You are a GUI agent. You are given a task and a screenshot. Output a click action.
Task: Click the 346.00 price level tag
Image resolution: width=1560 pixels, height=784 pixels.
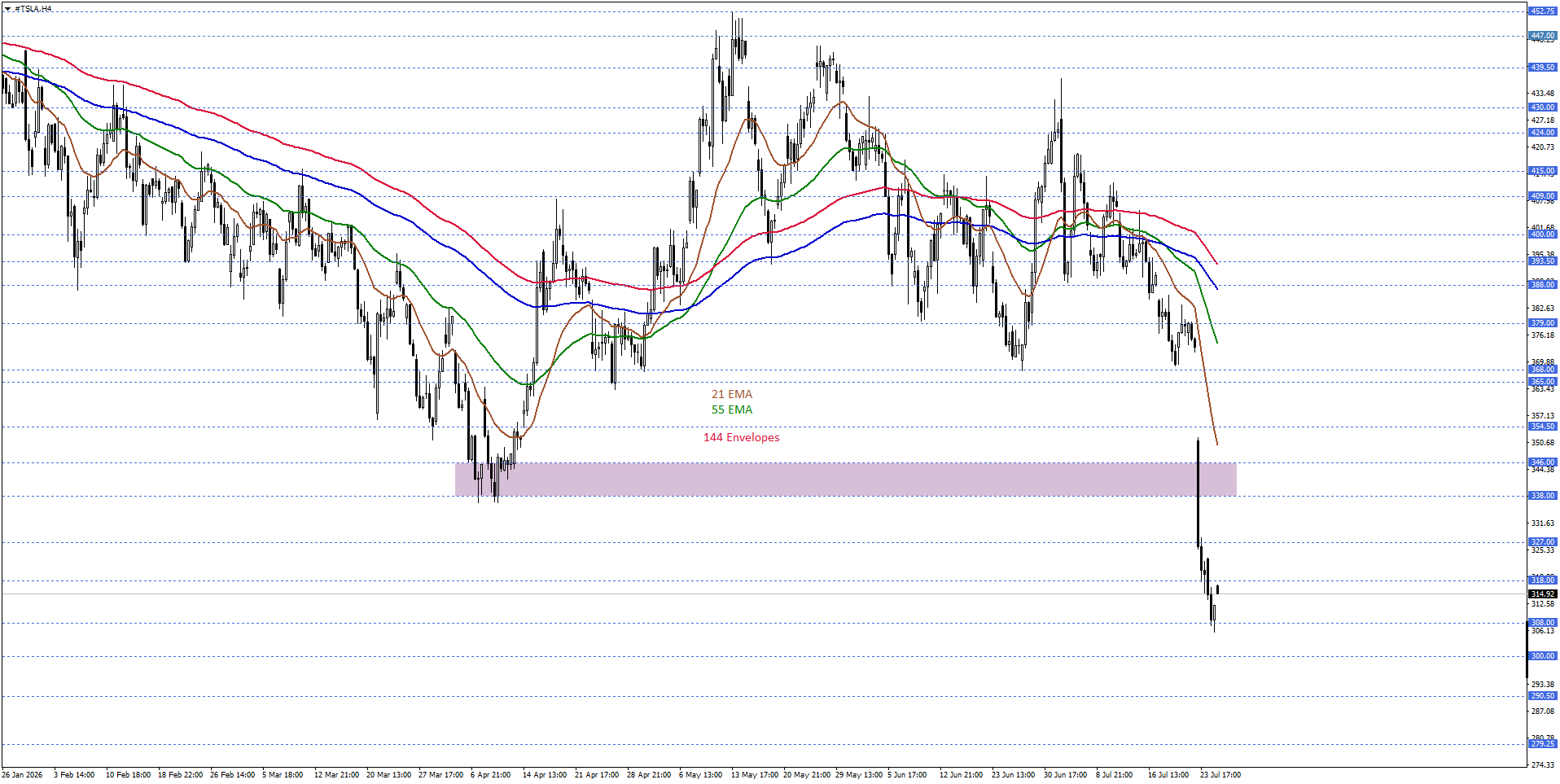pos(1543,462)
